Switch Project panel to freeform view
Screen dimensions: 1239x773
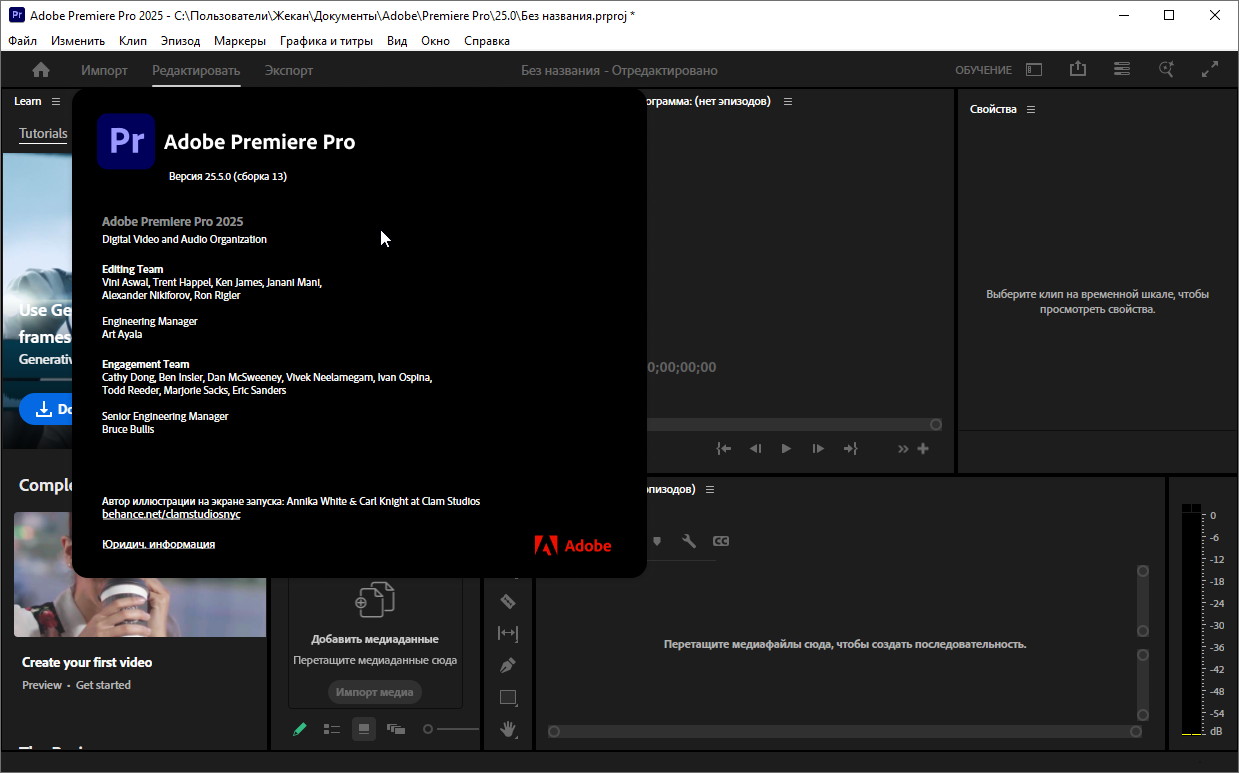[x=396, y=729]
